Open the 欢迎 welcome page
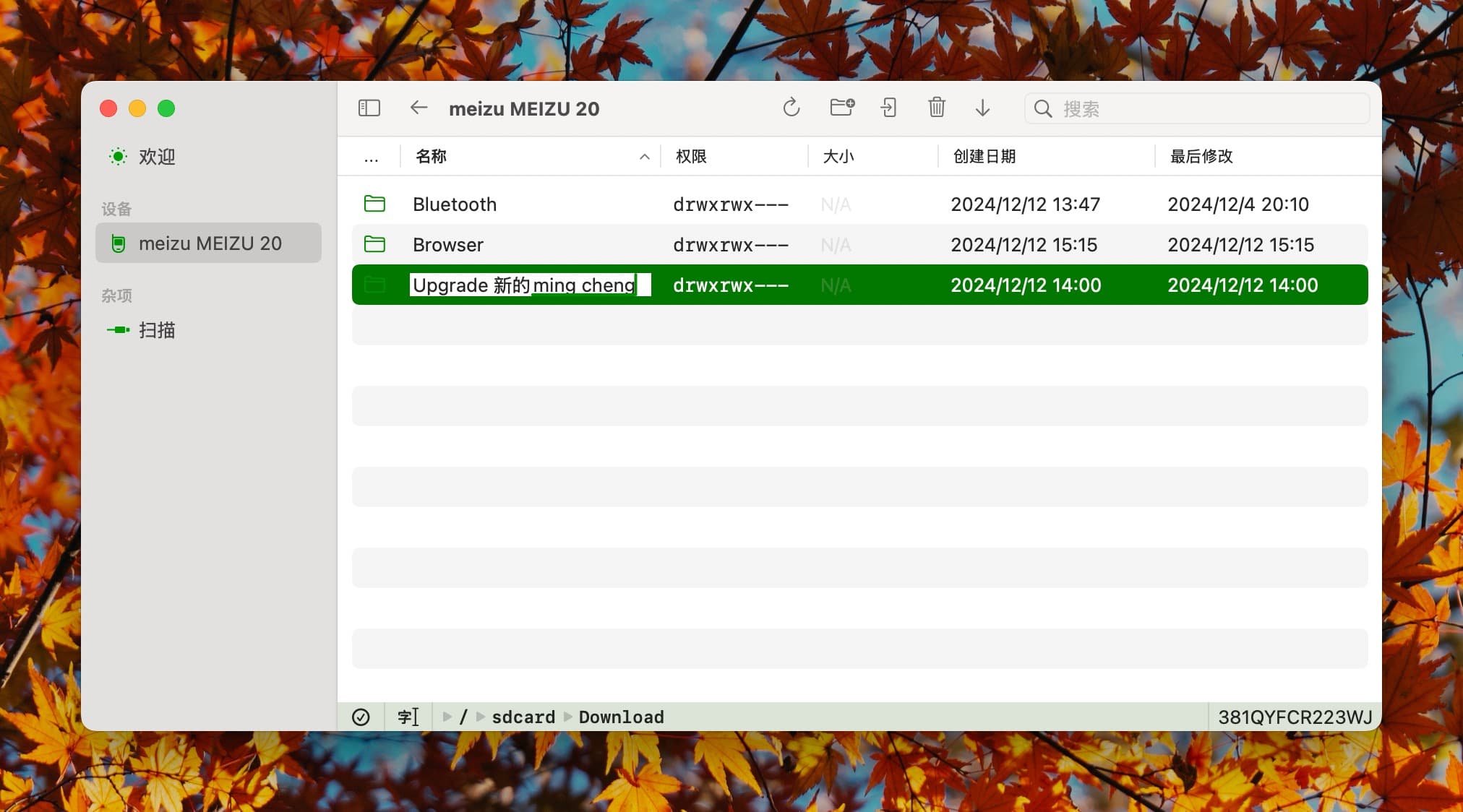The height and width of the screenshot is (812, 1463). (156, 157)
